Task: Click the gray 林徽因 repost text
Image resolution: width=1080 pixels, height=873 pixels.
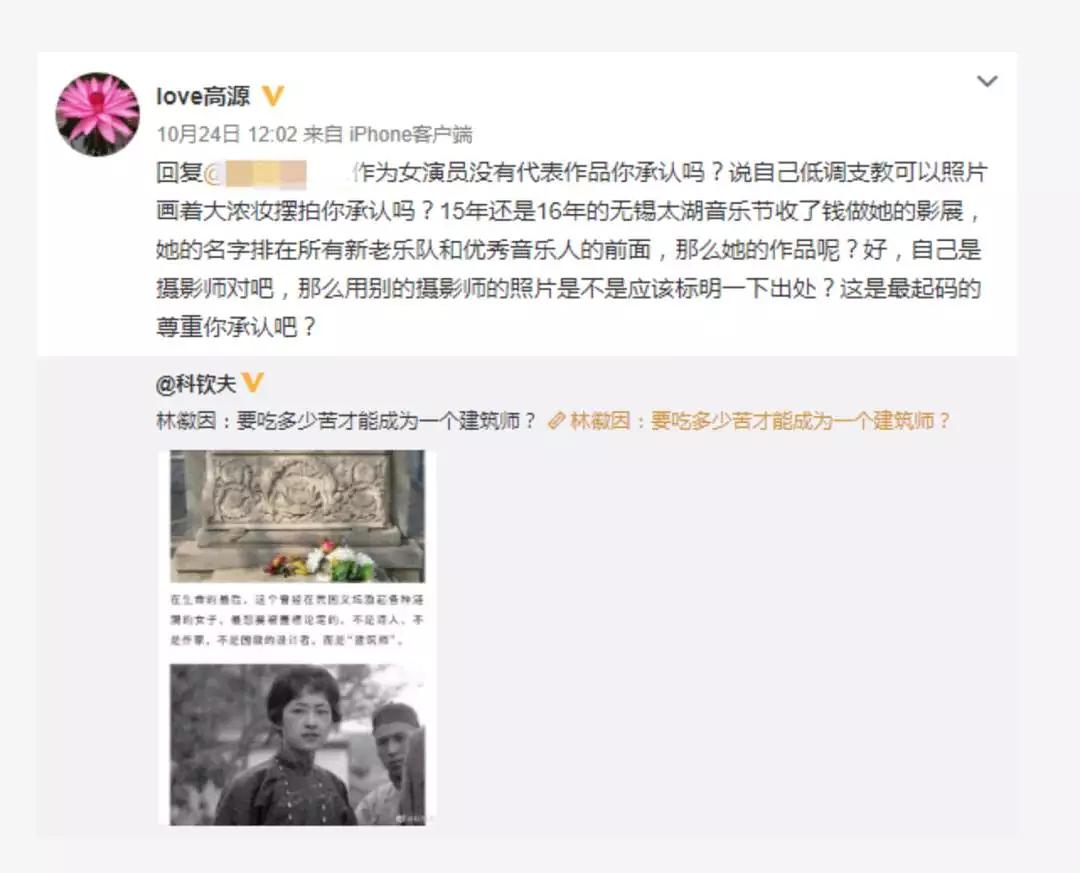Action: (346, 420)
